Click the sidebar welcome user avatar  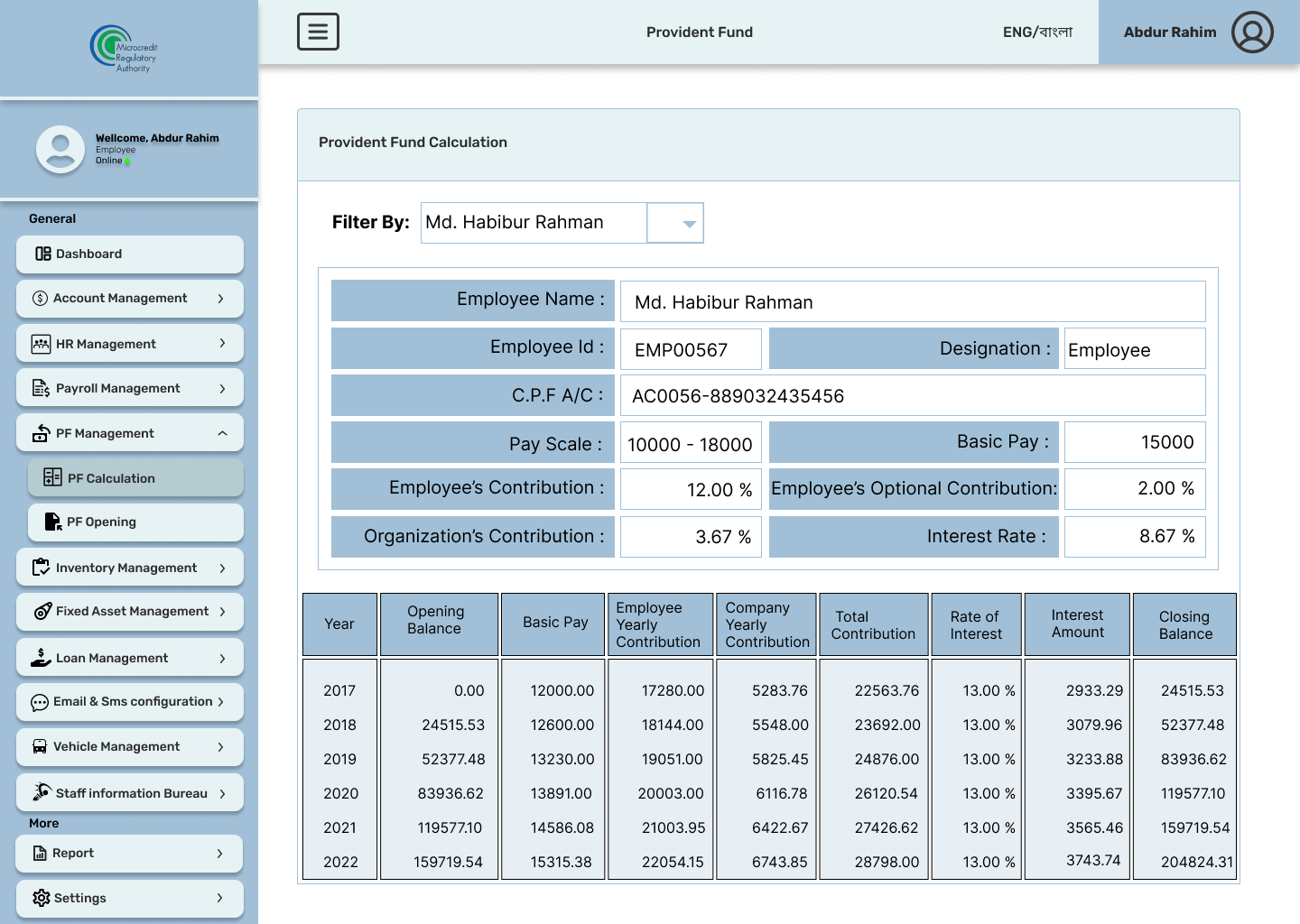(x=60, y=149)
